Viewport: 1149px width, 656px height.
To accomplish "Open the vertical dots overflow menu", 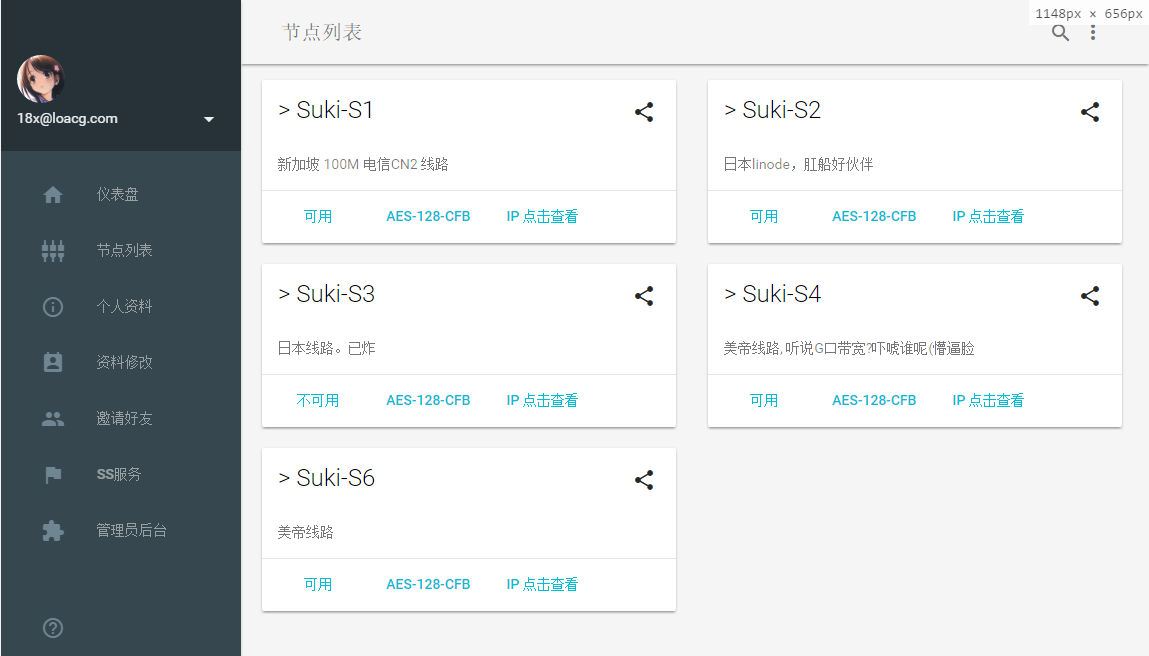I will [1093, 33].
